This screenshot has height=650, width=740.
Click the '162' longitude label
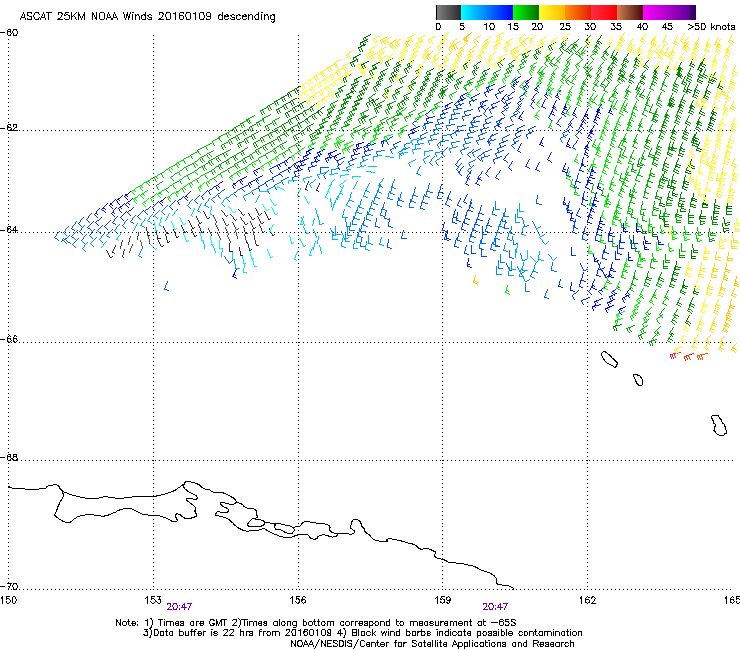click(587, 600)
